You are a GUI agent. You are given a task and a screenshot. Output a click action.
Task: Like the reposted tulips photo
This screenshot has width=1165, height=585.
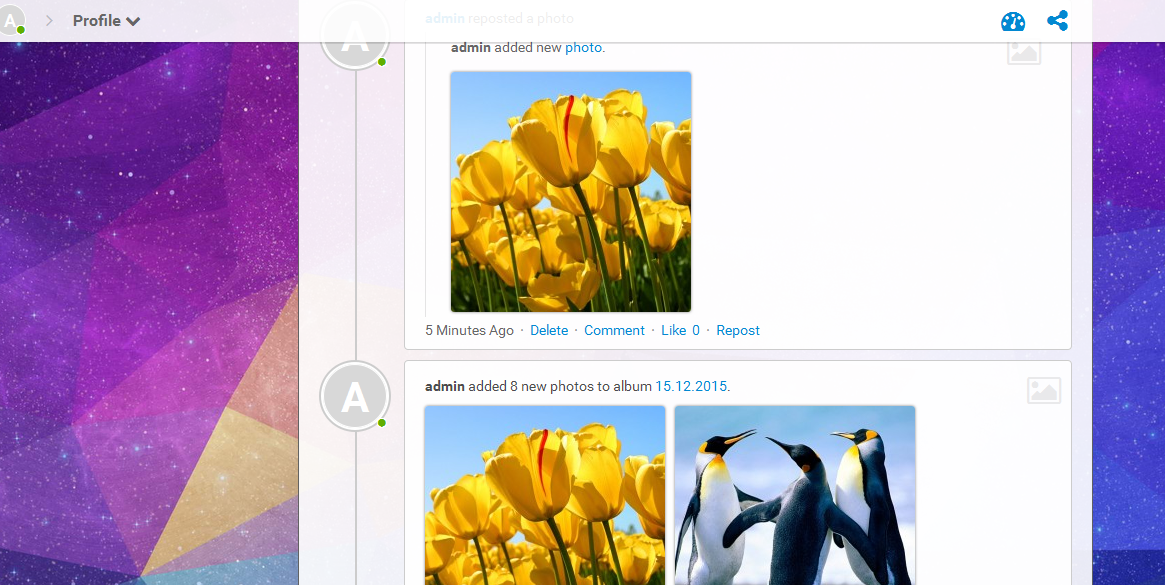pos(673,330)
